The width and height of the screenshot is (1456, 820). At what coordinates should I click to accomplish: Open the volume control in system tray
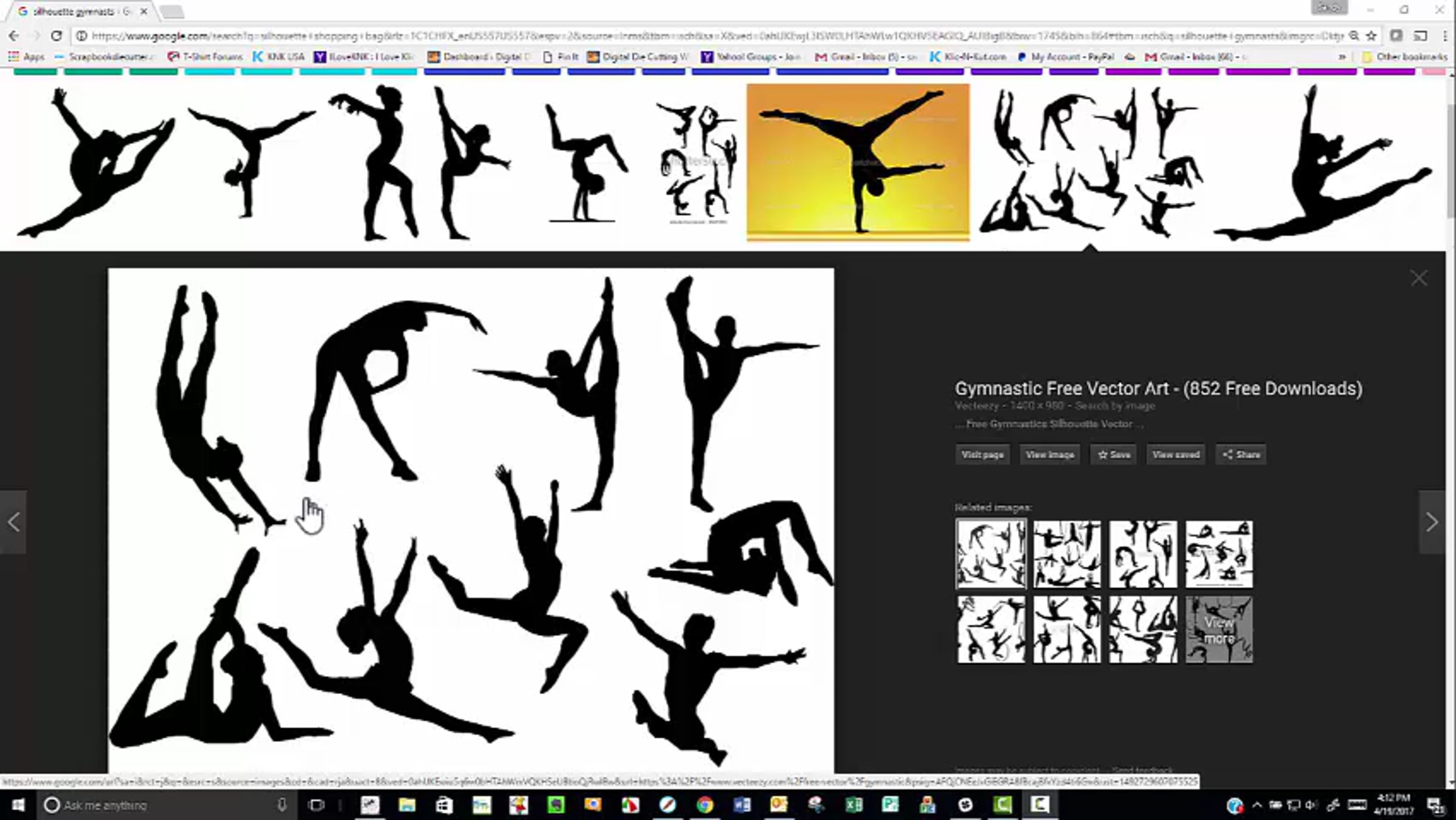(x=1312, y=805)
